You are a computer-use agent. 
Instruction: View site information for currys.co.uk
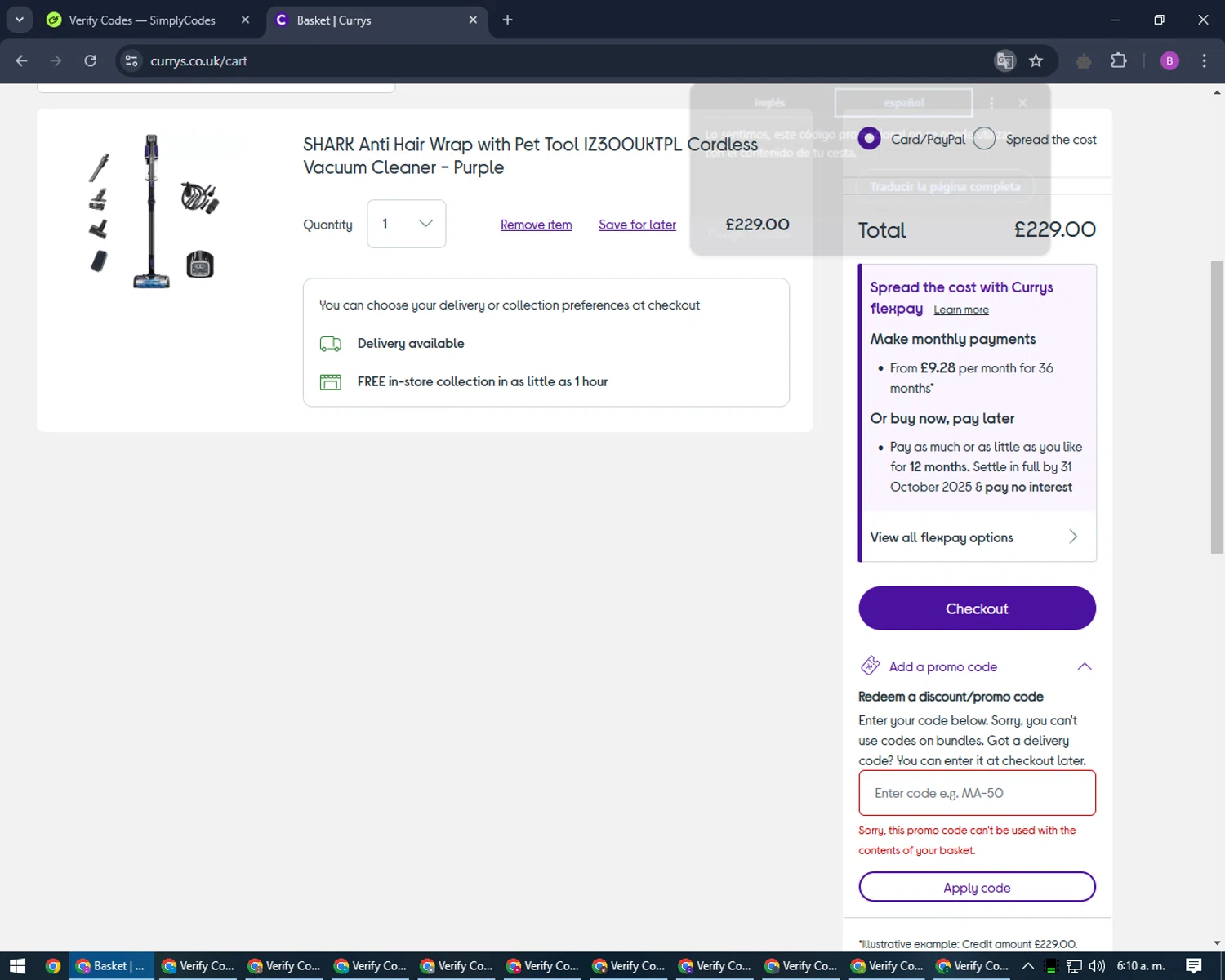131,60
